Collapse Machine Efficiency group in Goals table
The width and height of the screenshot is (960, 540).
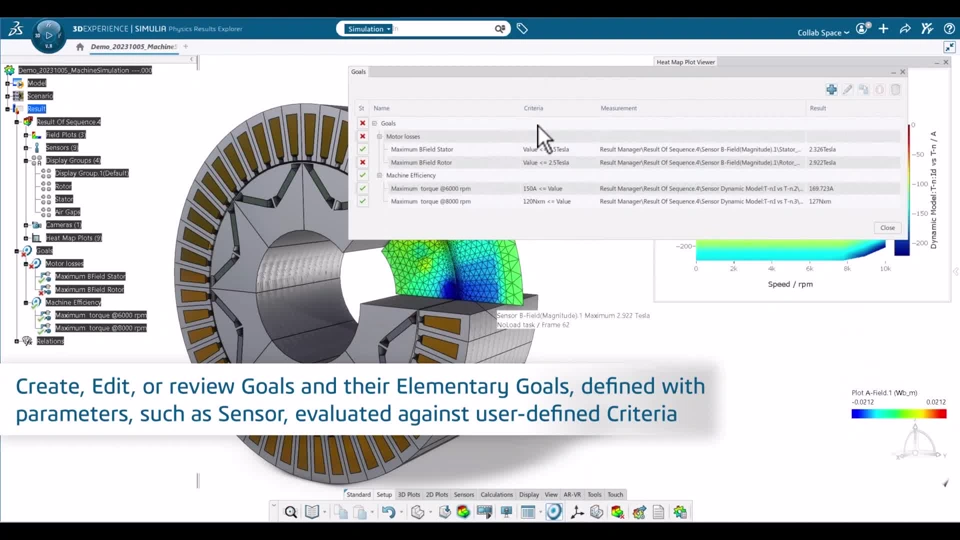[x=380, y=175]
